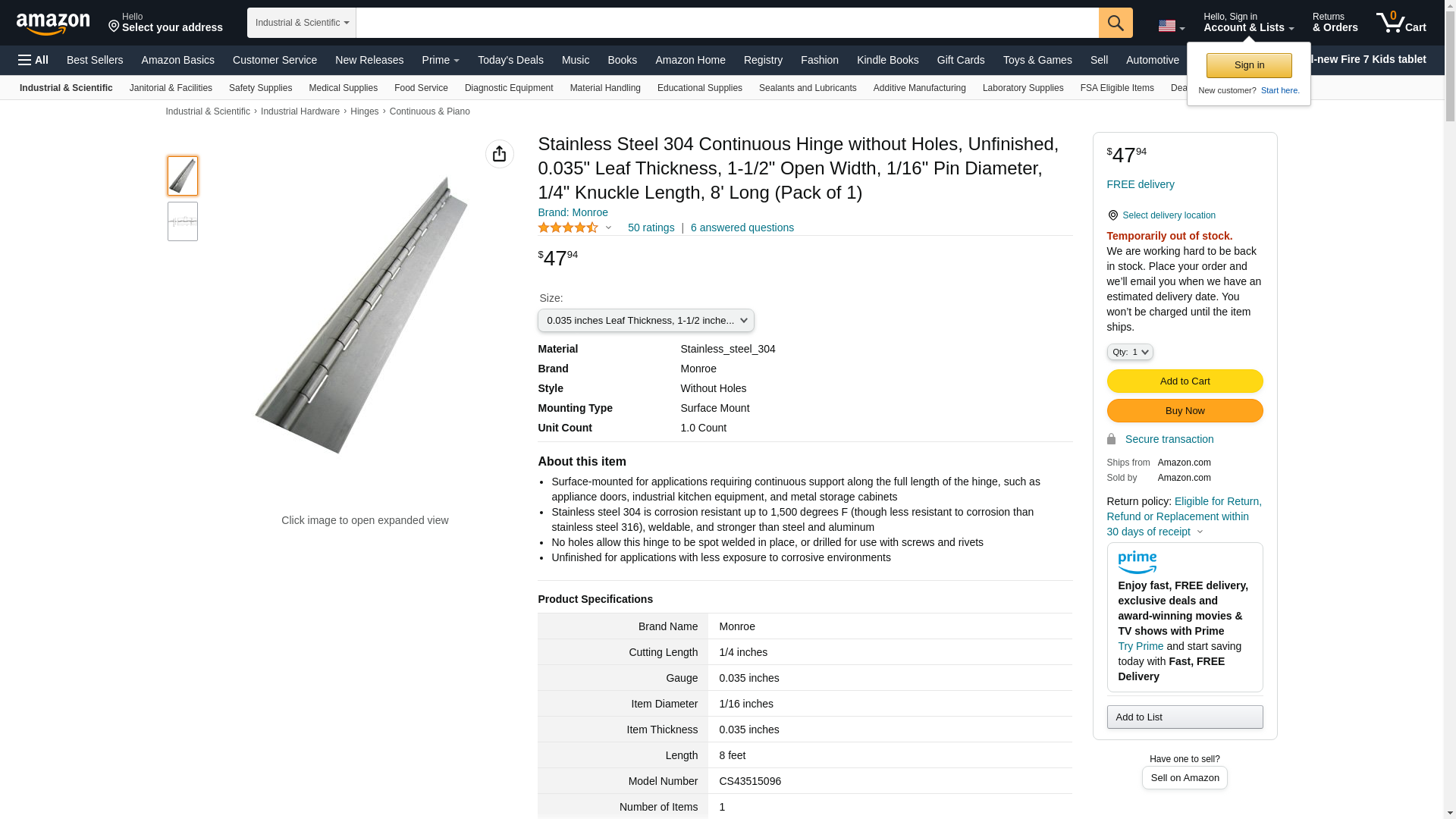The height and width of the screenshot is (819, 1456).
Task: Click the star rating icons
Action: [569, 227]
